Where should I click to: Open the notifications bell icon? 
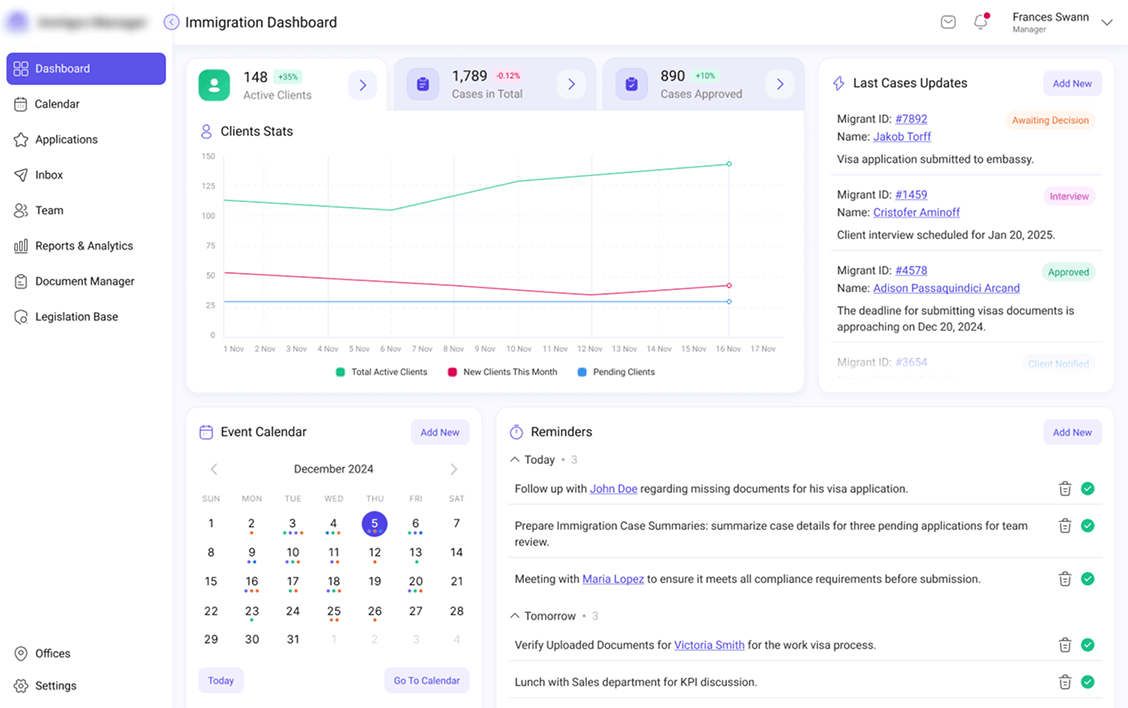980,22
